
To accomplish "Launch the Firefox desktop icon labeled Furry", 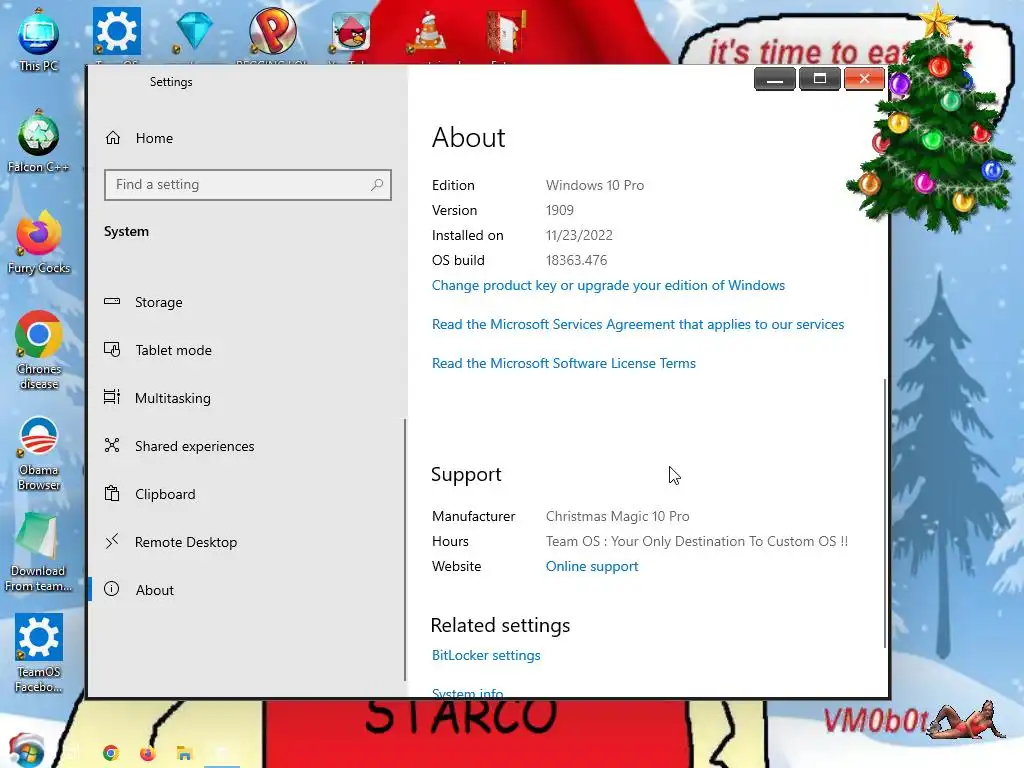I will tap(39, 242).
